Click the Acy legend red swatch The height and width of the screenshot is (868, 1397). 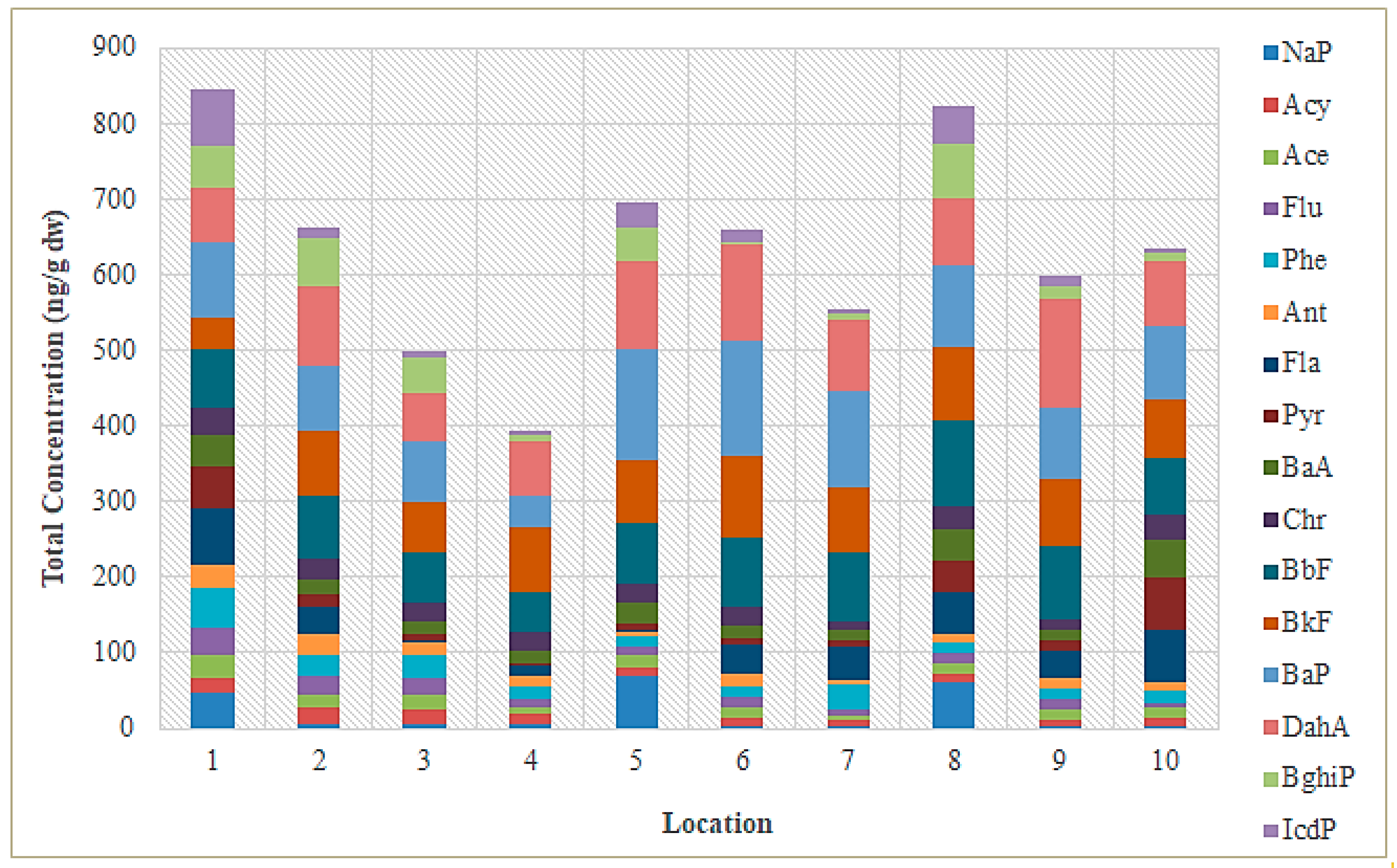tap(1270, 105)
